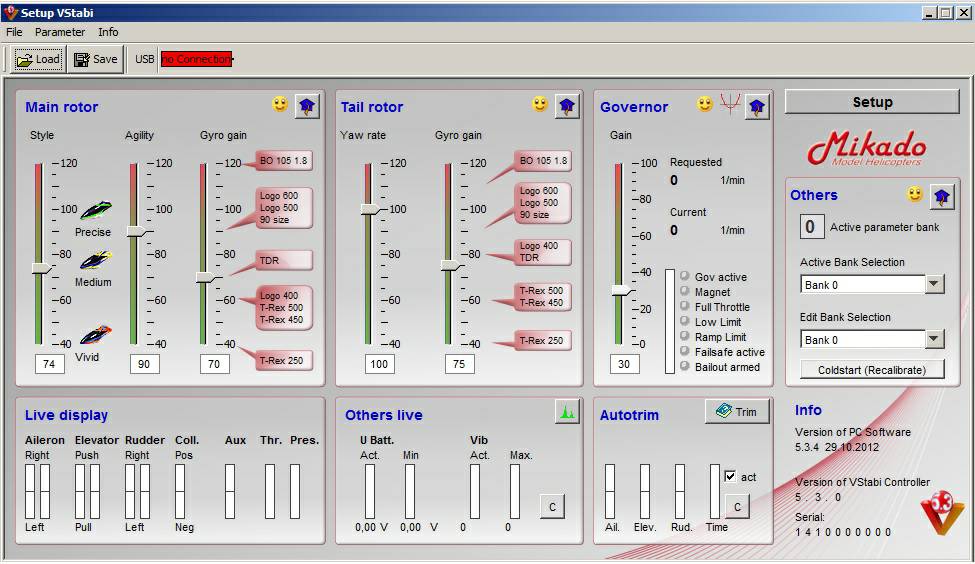Click Main rotor Gyro gain field showing 70

(x=215, y=364)
